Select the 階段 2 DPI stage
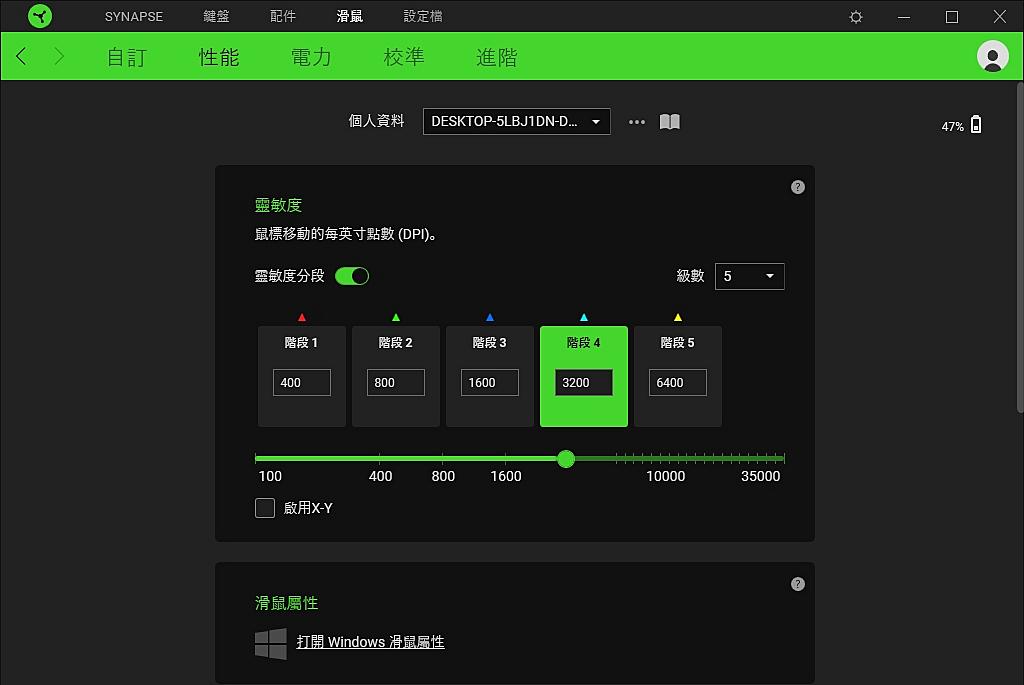The image size is (1024, 685). (x=396, y=343)
